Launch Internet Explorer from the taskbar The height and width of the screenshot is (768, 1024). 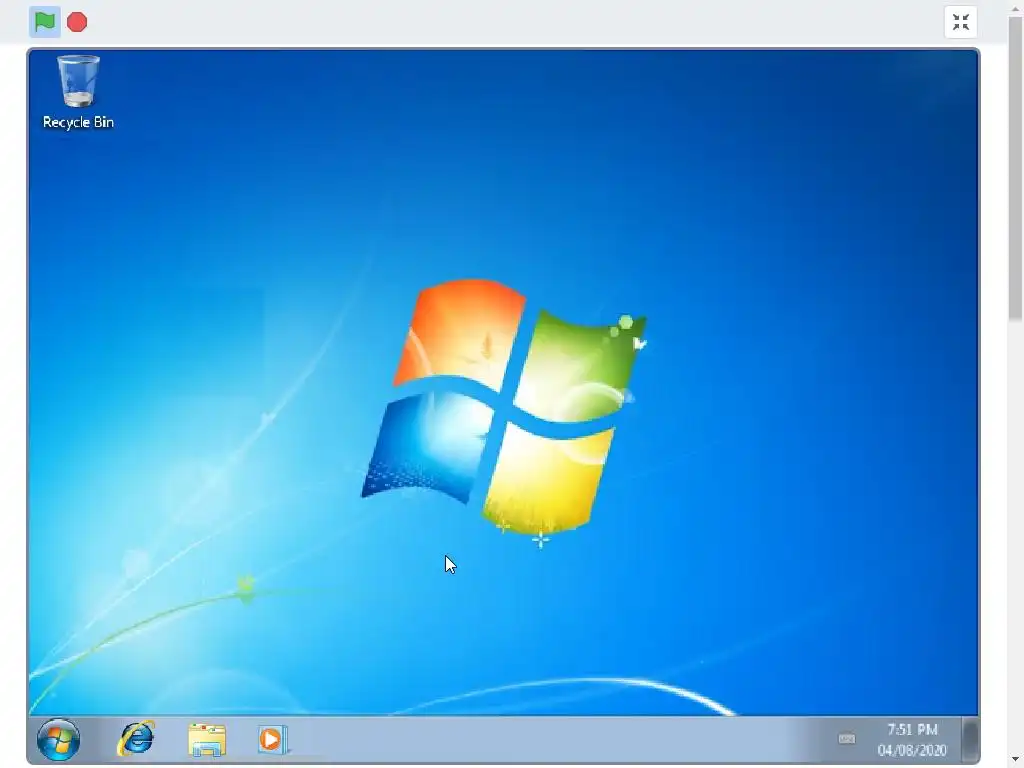(136, 739)
